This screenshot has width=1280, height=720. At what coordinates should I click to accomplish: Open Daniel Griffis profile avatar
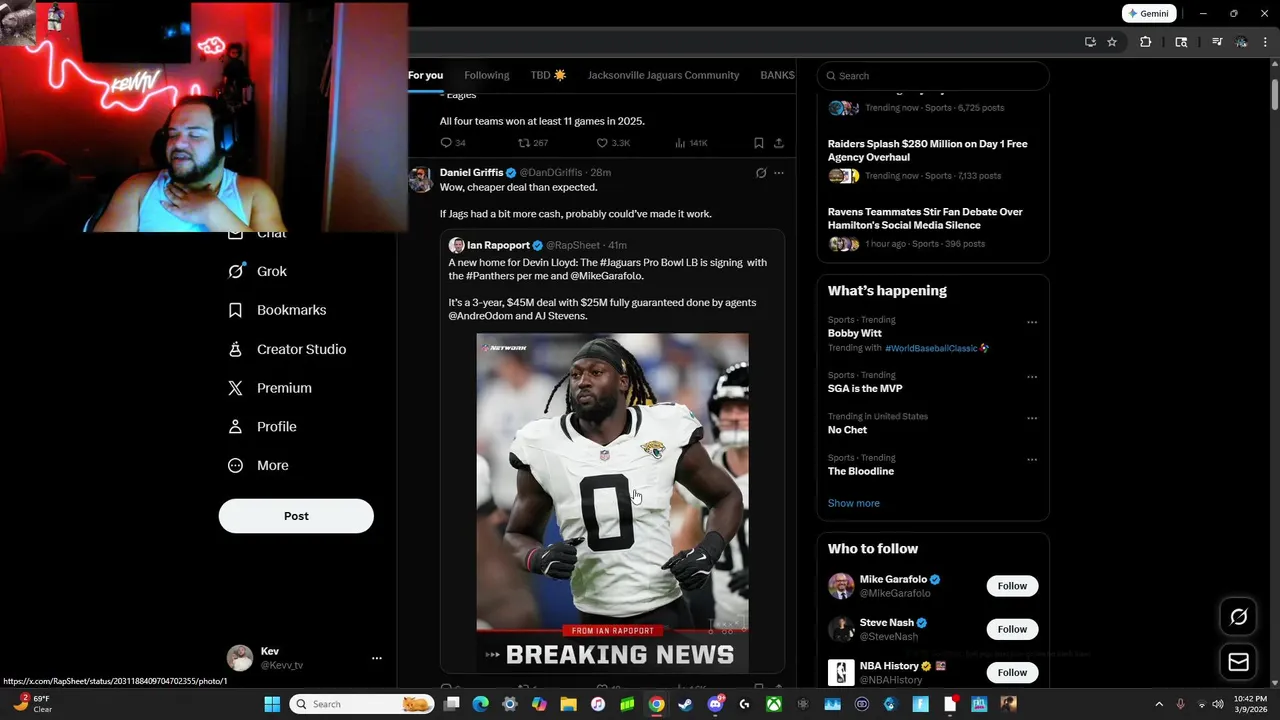(421, 179)
